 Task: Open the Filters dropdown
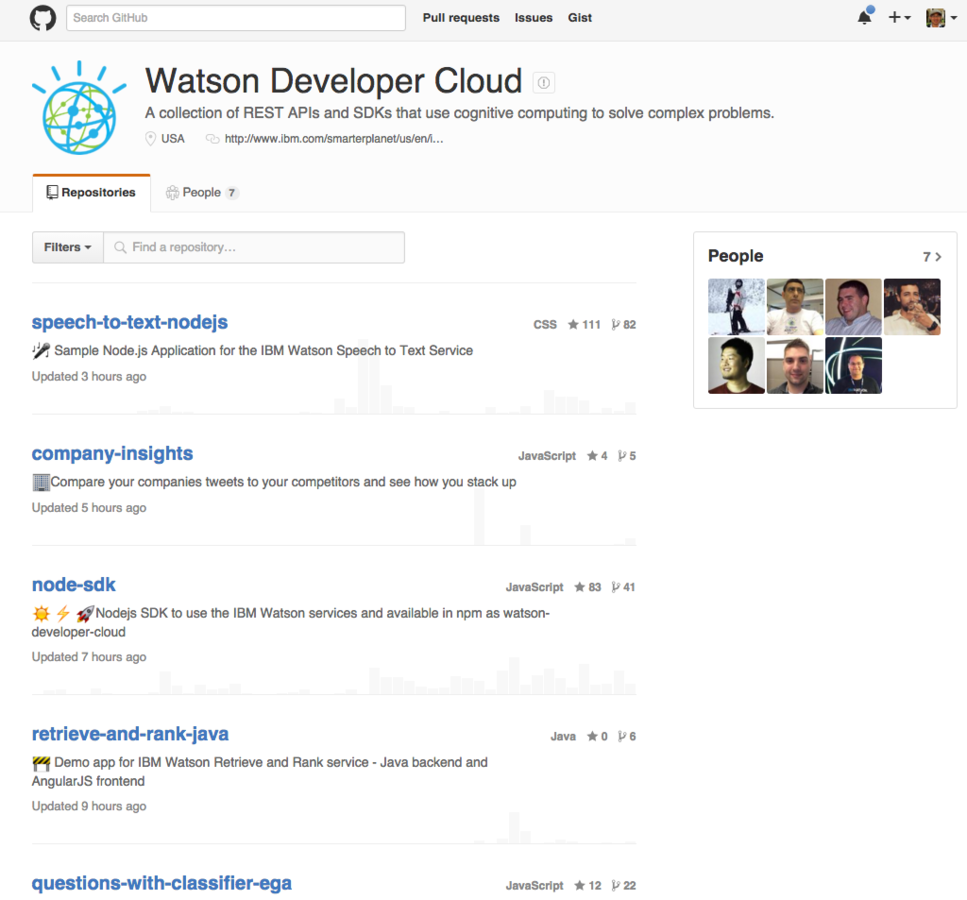pyautogui.click(x=68, y=247)
